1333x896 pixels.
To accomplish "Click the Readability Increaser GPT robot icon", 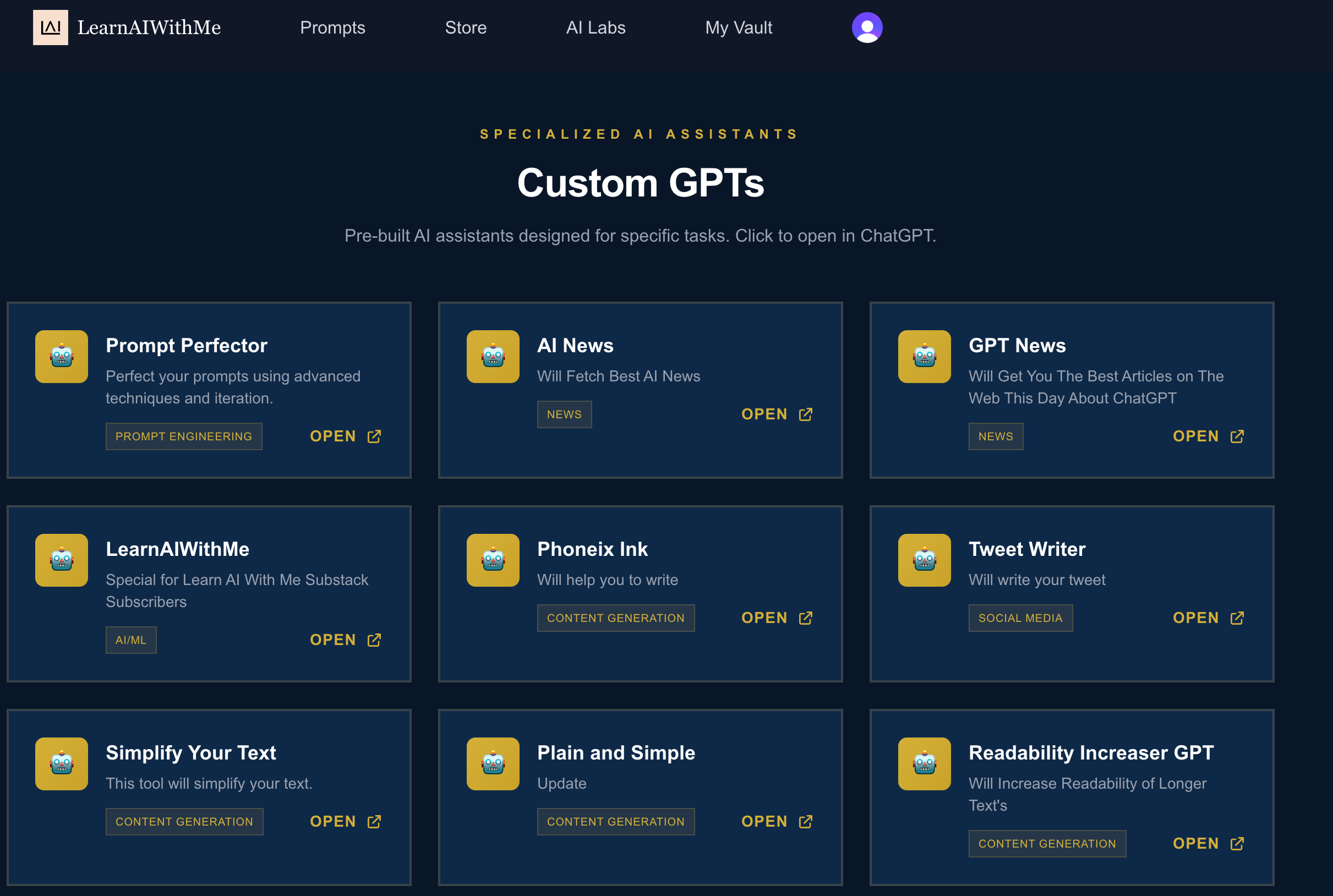I will click(924, 763).
